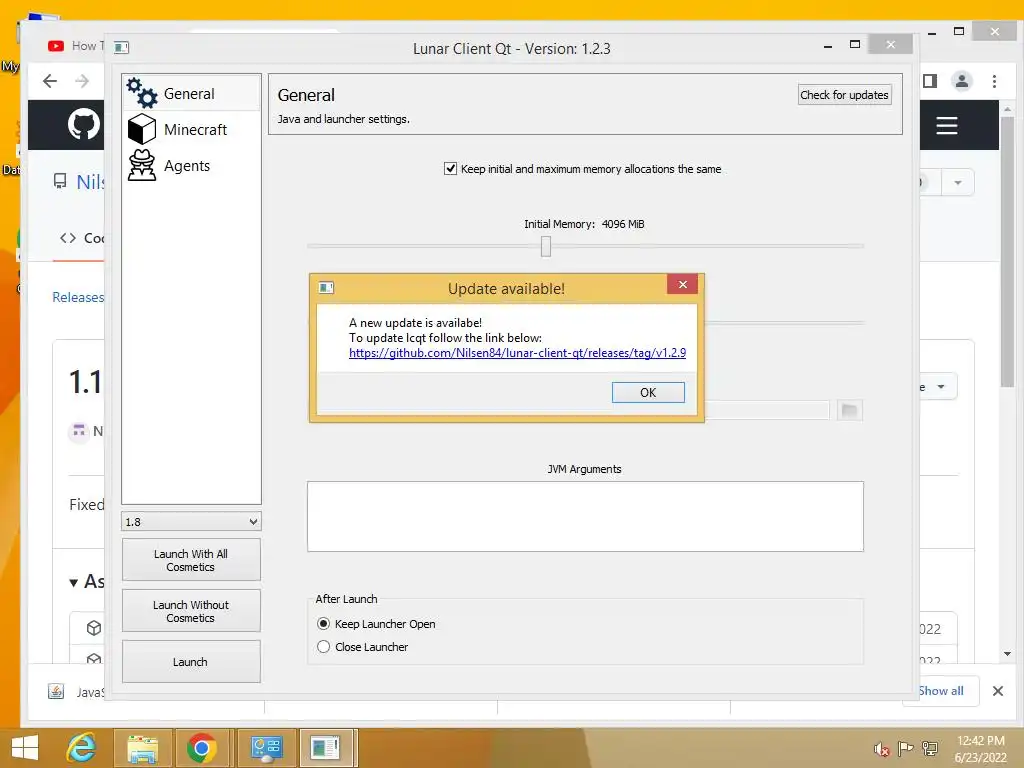Open Action Center flag tray icon
The height and width of the screenshot is (768, 1024).
coord(905,748)
